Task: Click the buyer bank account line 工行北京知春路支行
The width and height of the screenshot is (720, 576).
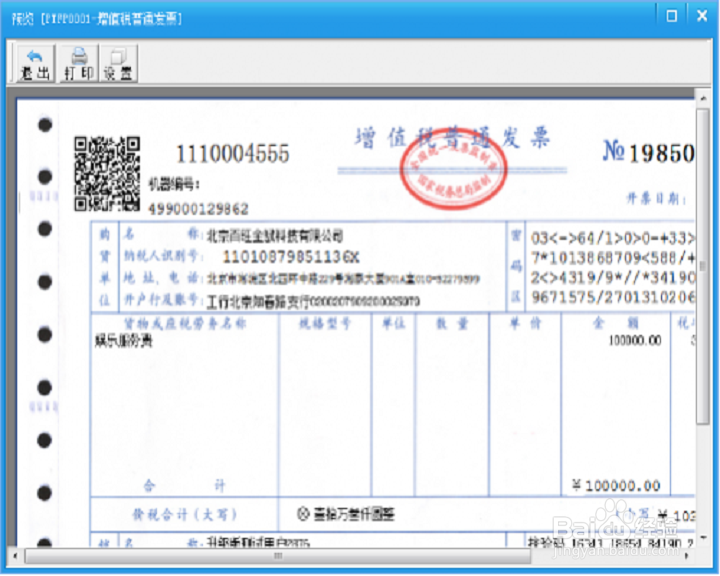Action: tap(314, 302)
